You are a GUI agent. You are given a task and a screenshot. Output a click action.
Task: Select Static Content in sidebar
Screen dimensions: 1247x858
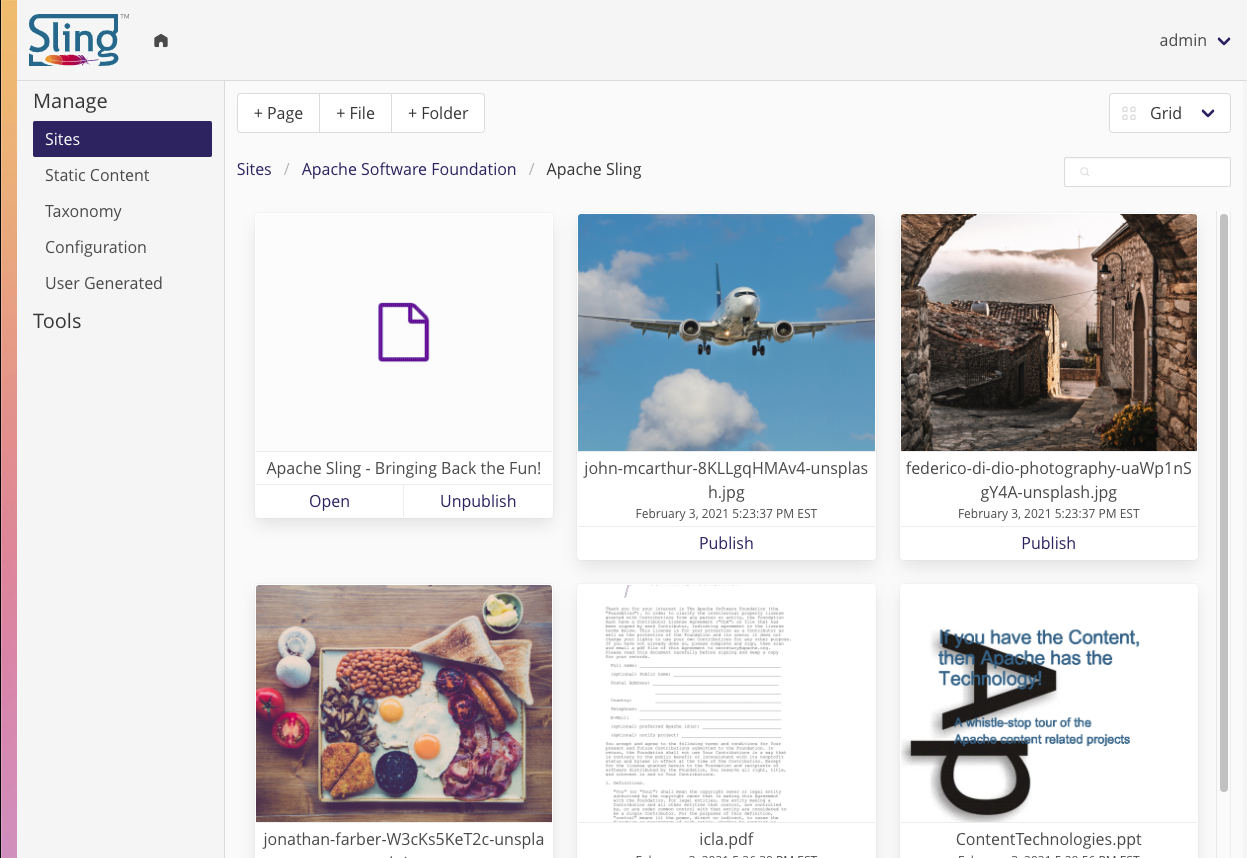click(x=97, y=175)
